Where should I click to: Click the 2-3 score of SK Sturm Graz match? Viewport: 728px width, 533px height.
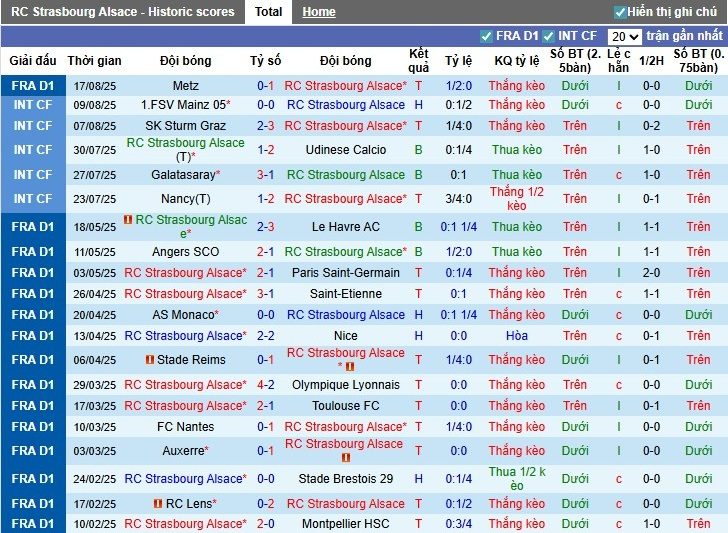(266, 126)
